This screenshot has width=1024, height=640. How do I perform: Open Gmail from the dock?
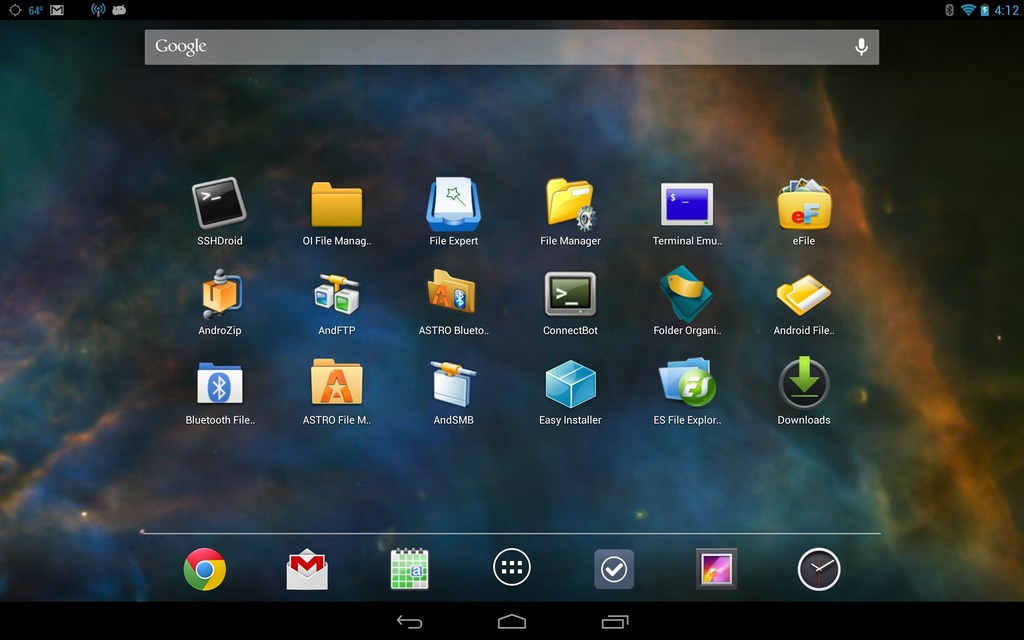coord(307,569)
